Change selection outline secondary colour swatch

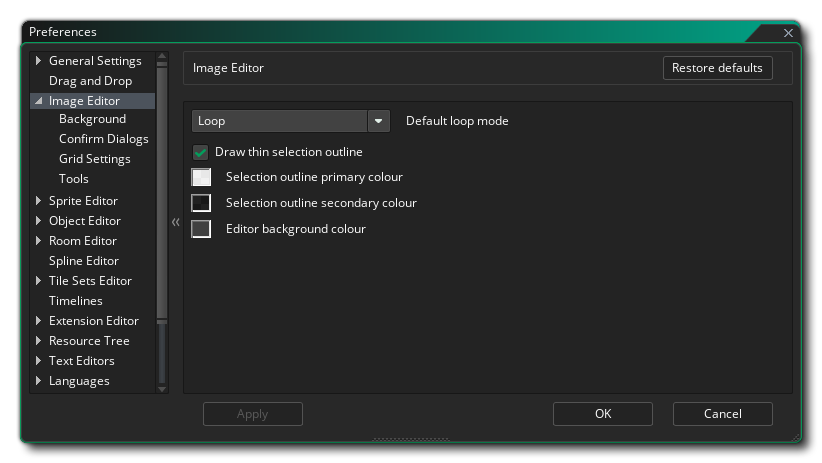click(202, 203)
